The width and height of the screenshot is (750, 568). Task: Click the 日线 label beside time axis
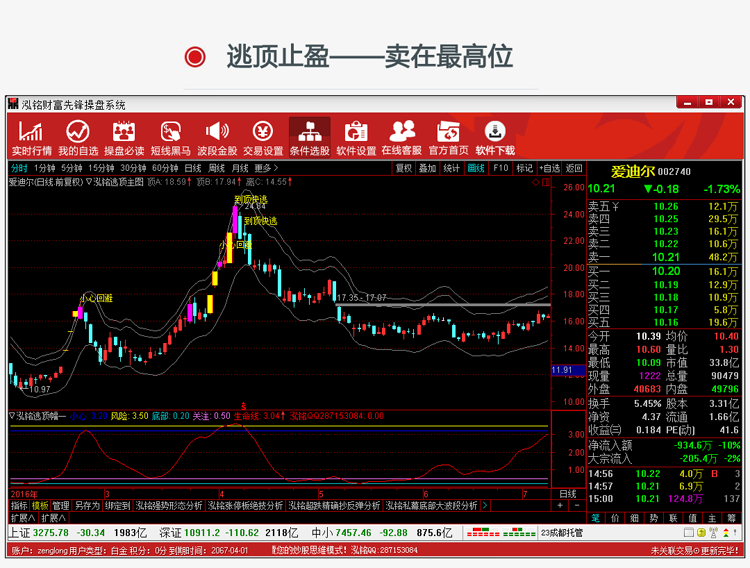click(x=568, y=493)
